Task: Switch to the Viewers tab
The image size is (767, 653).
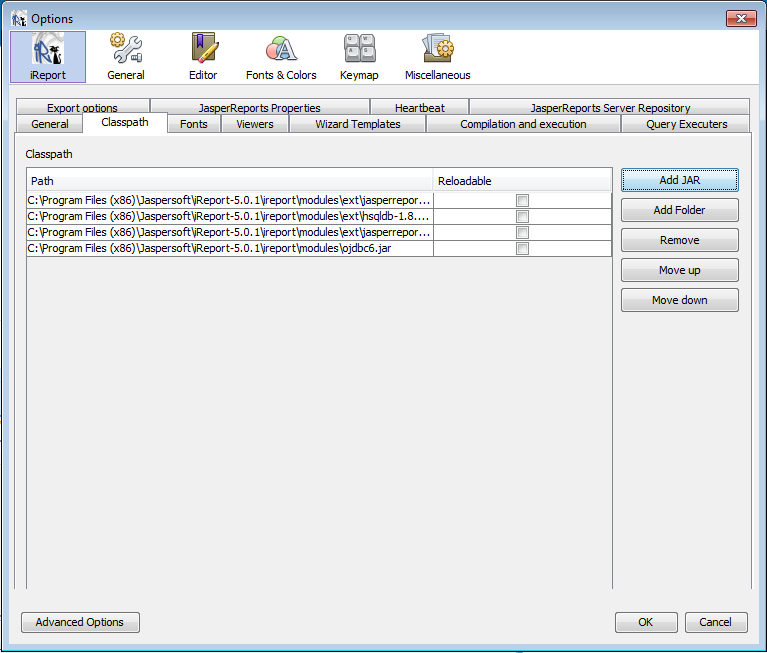Action: 255,124
